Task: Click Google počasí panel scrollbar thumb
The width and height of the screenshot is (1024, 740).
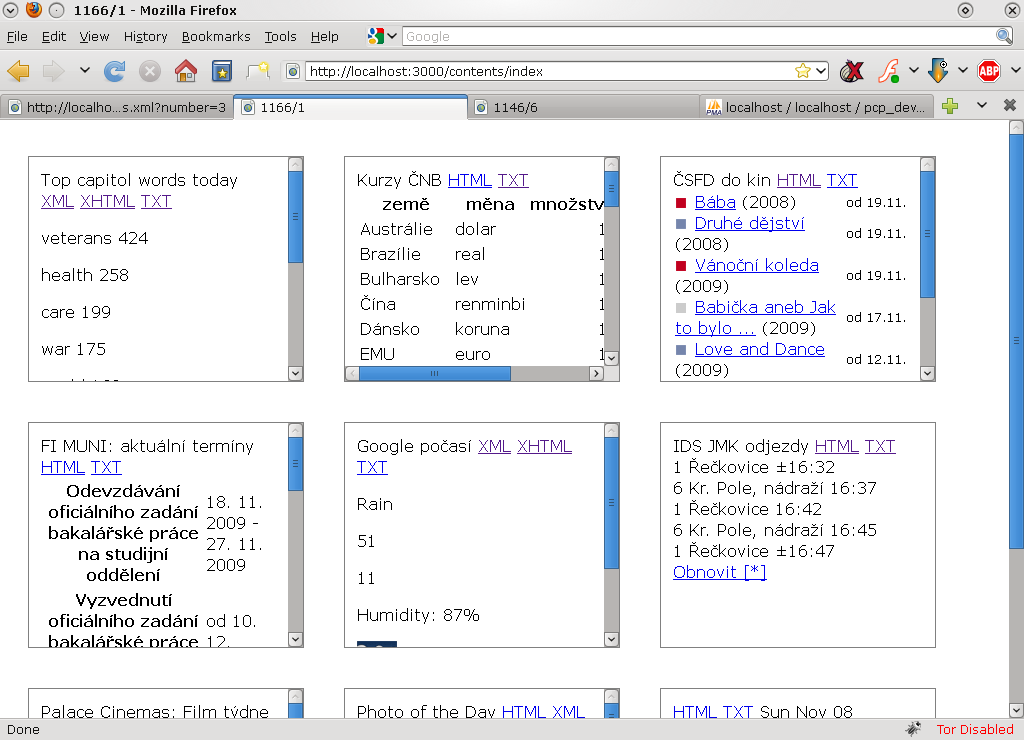Action: (x=611, y=502)
